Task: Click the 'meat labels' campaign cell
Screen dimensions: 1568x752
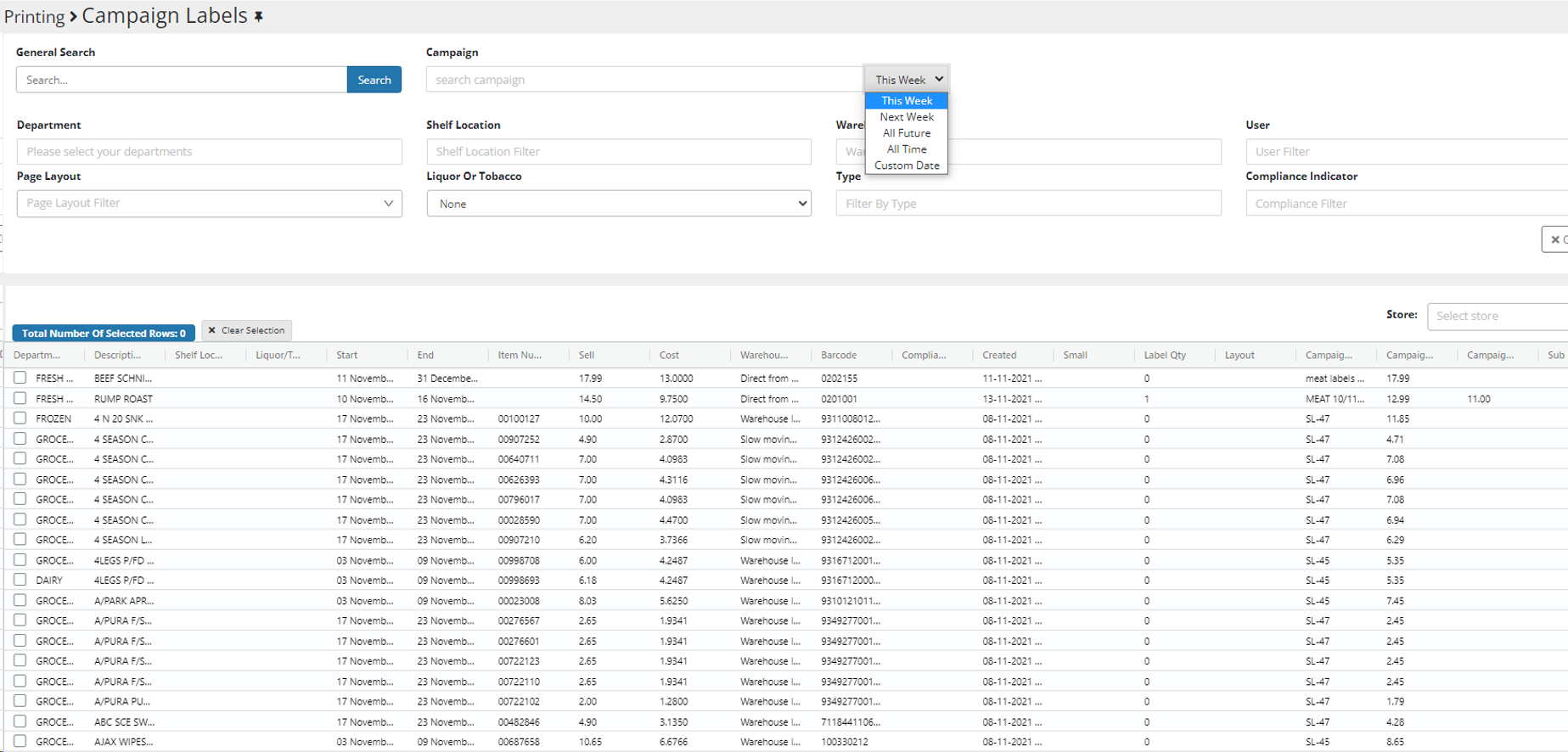Action: [x=1335, y=379]
